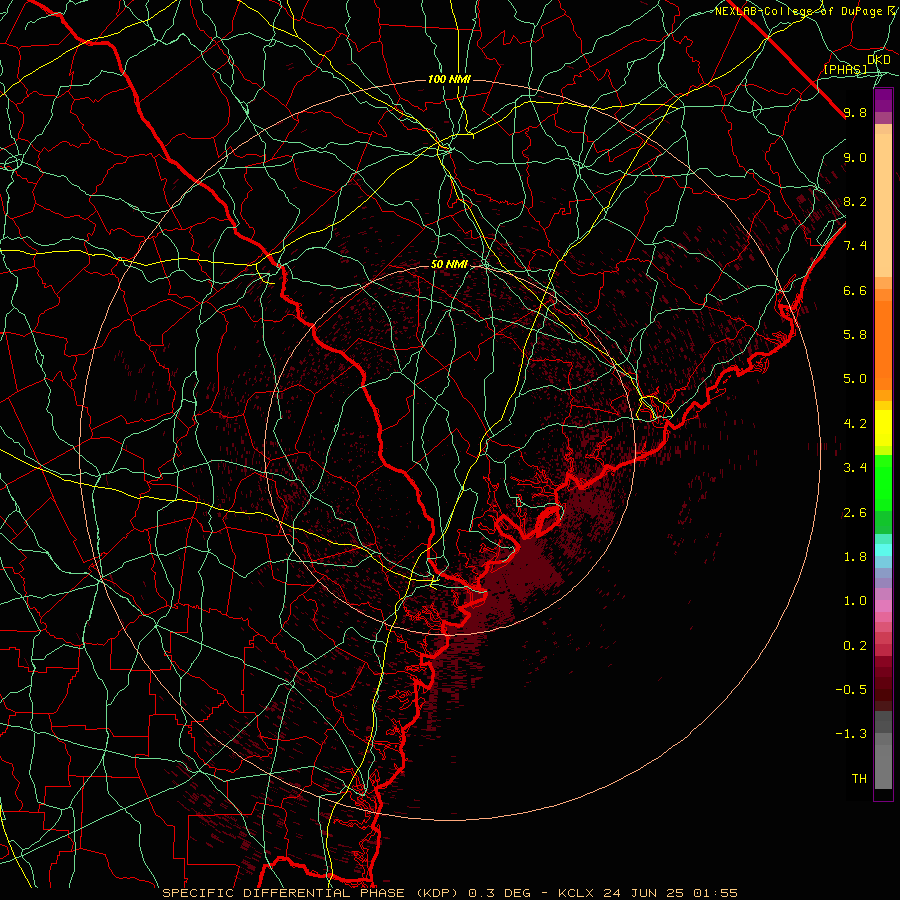This screenshot has height=900, width=900.
Task: Click the 9.0 scale label
Action: coord(855,157)
